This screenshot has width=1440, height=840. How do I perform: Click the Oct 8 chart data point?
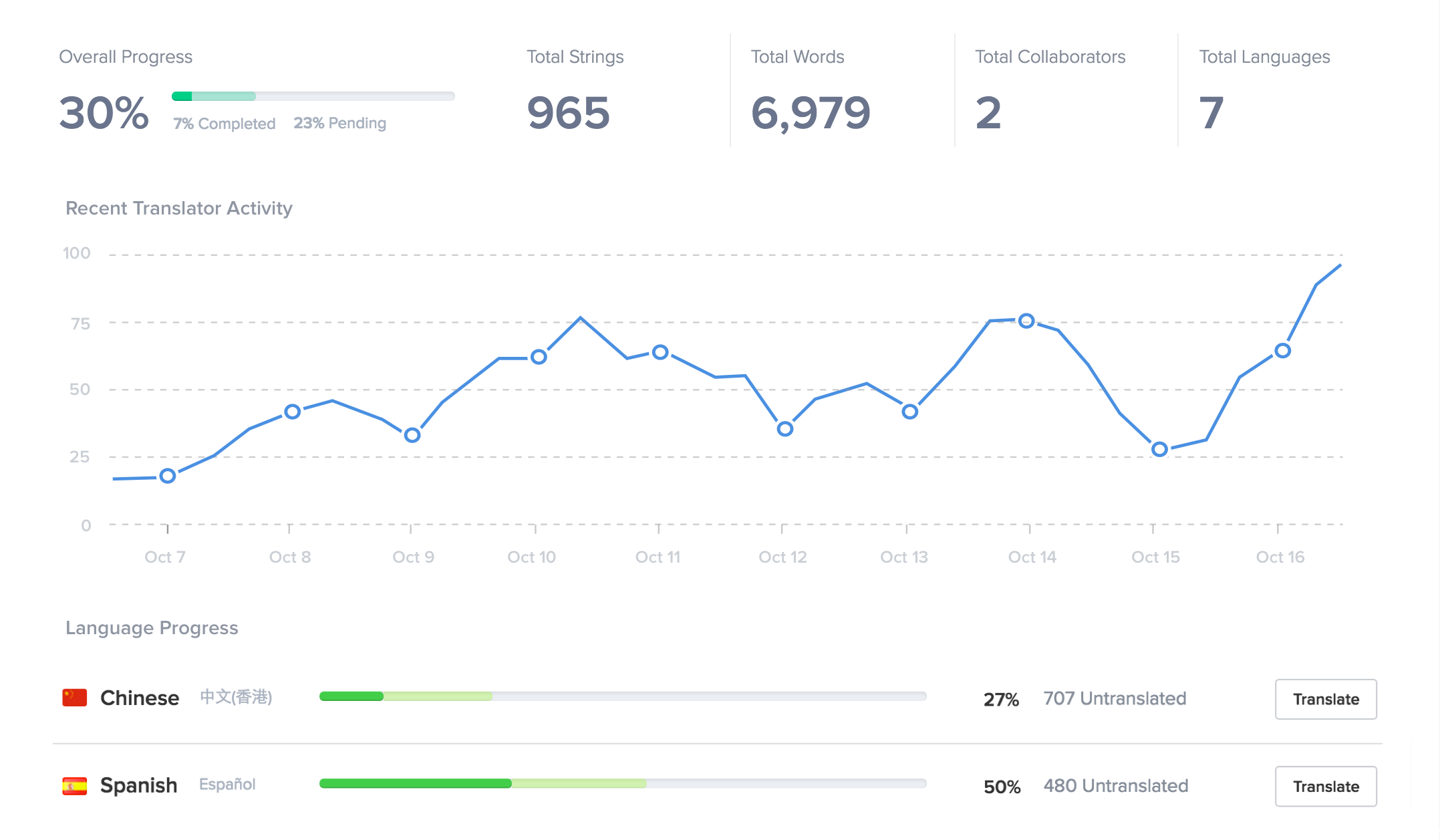click(x=292, y=412)
